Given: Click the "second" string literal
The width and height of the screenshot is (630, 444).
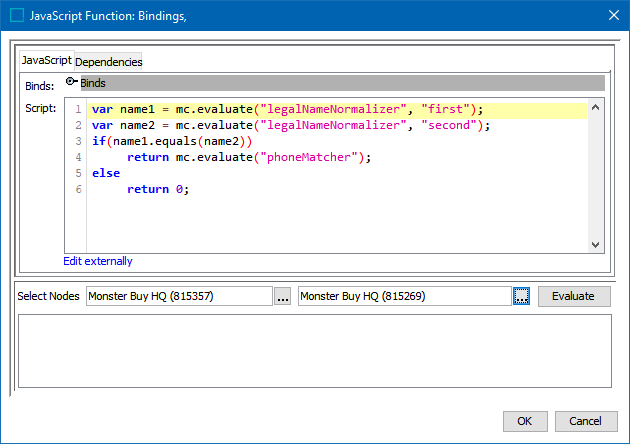Looking at the screenshot, I should 449,125.
